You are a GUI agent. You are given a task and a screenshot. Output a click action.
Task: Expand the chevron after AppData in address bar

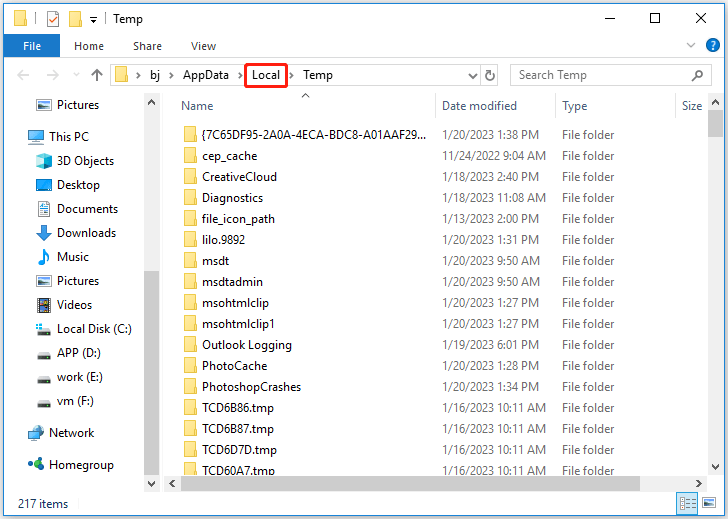click(240, 75)
